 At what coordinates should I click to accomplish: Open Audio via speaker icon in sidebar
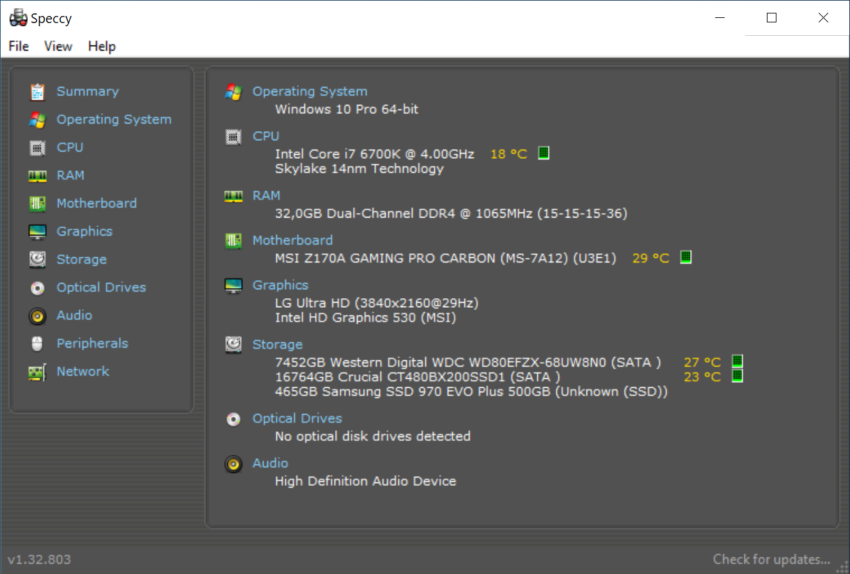(x=38, y=316)
